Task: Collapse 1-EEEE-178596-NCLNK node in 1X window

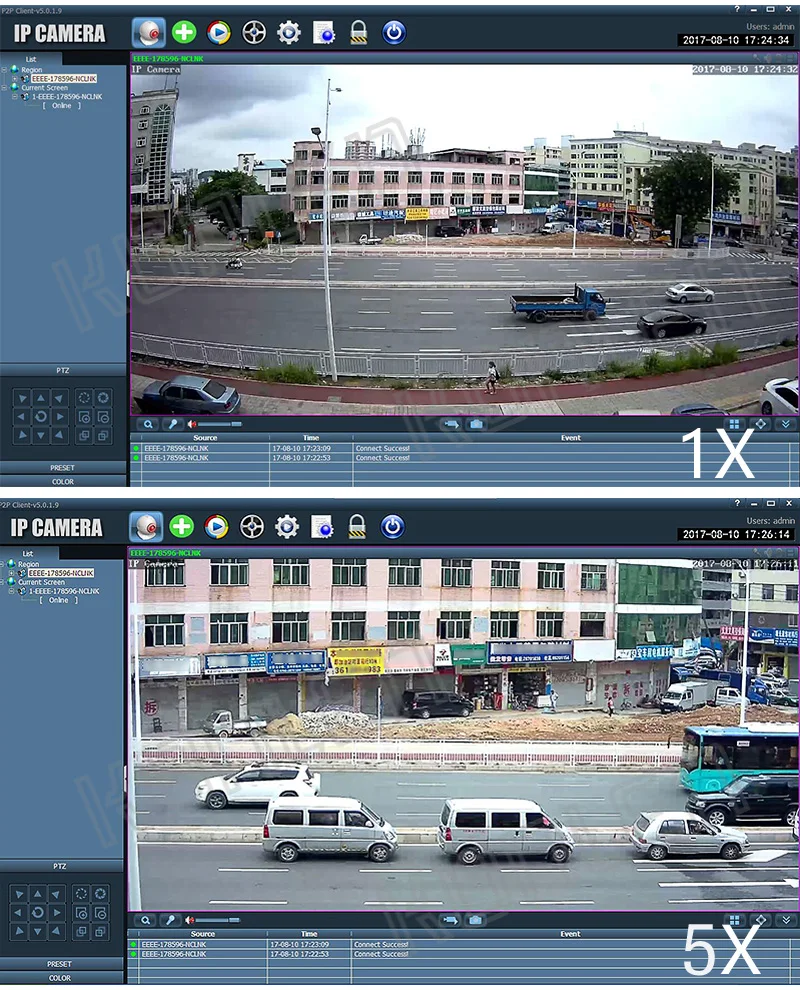Action: click(15, 97)
